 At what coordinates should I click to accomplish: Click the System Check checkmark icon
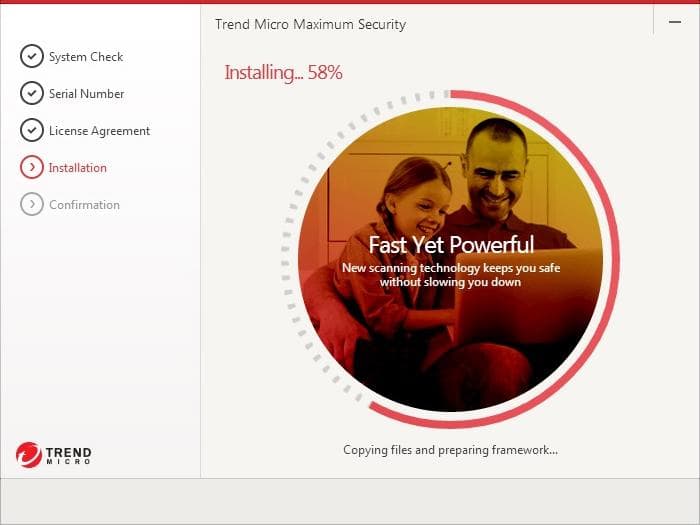tap(32, 56)
